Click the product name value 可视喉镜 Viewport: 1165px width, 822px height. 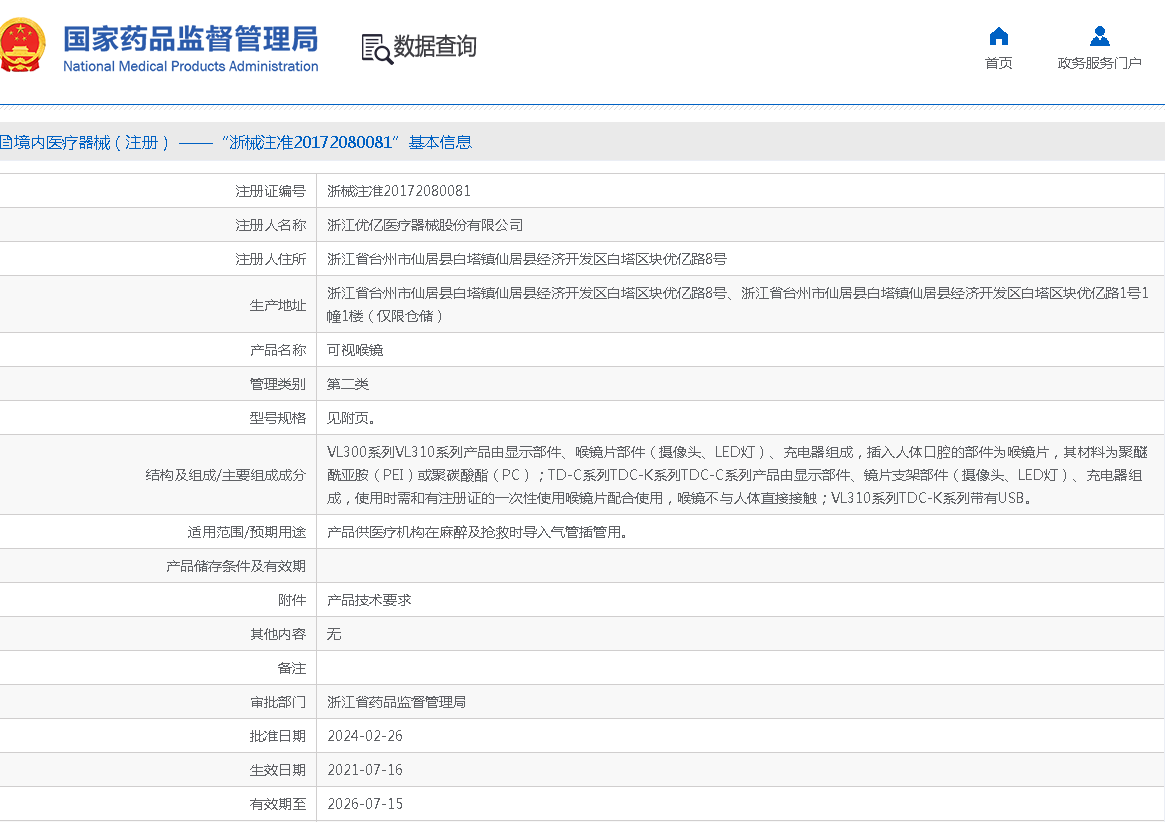point(355,350)
